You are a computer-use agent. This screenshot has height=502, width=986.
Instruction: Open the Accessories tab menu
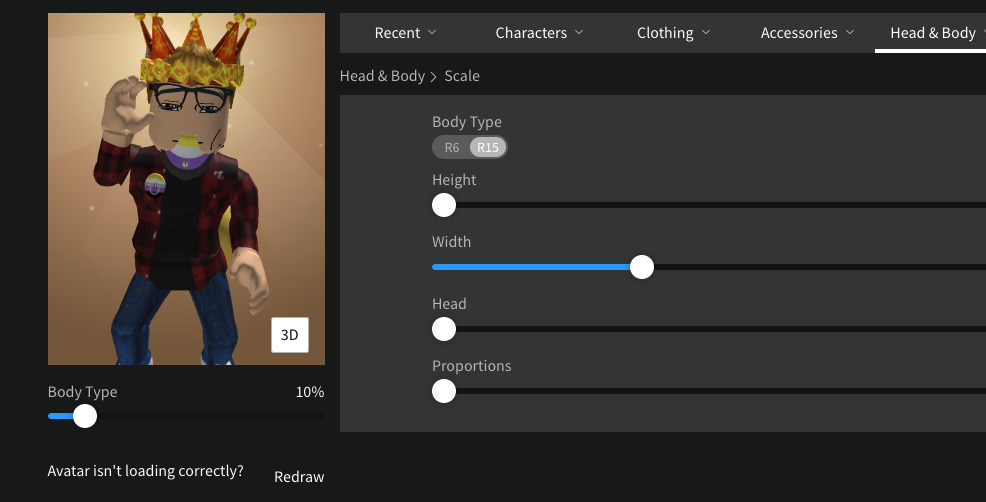click(807, 33)
